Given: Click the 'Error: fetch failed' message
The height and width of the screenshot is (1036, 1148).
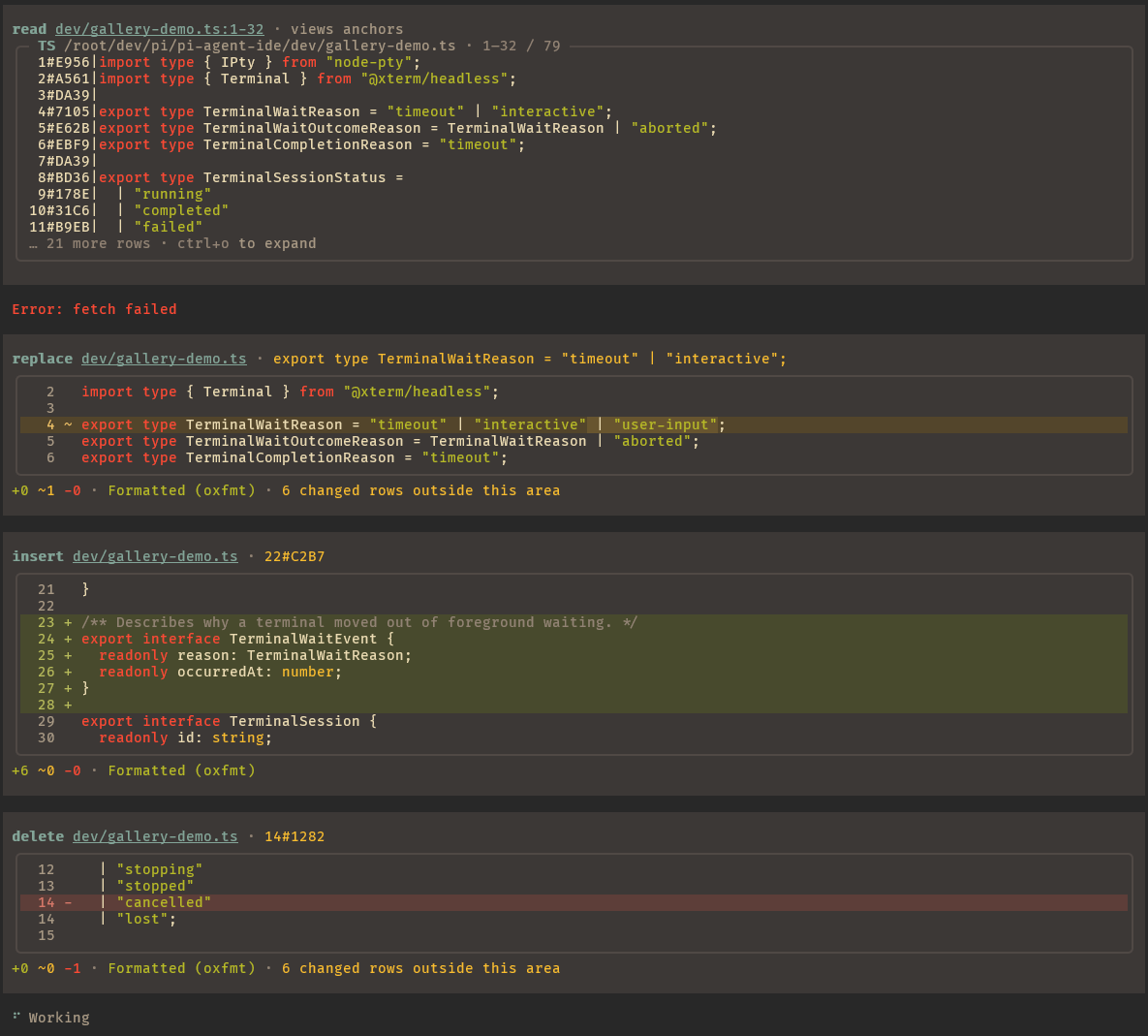Looking at the screenshot, I should pos(94,309).
